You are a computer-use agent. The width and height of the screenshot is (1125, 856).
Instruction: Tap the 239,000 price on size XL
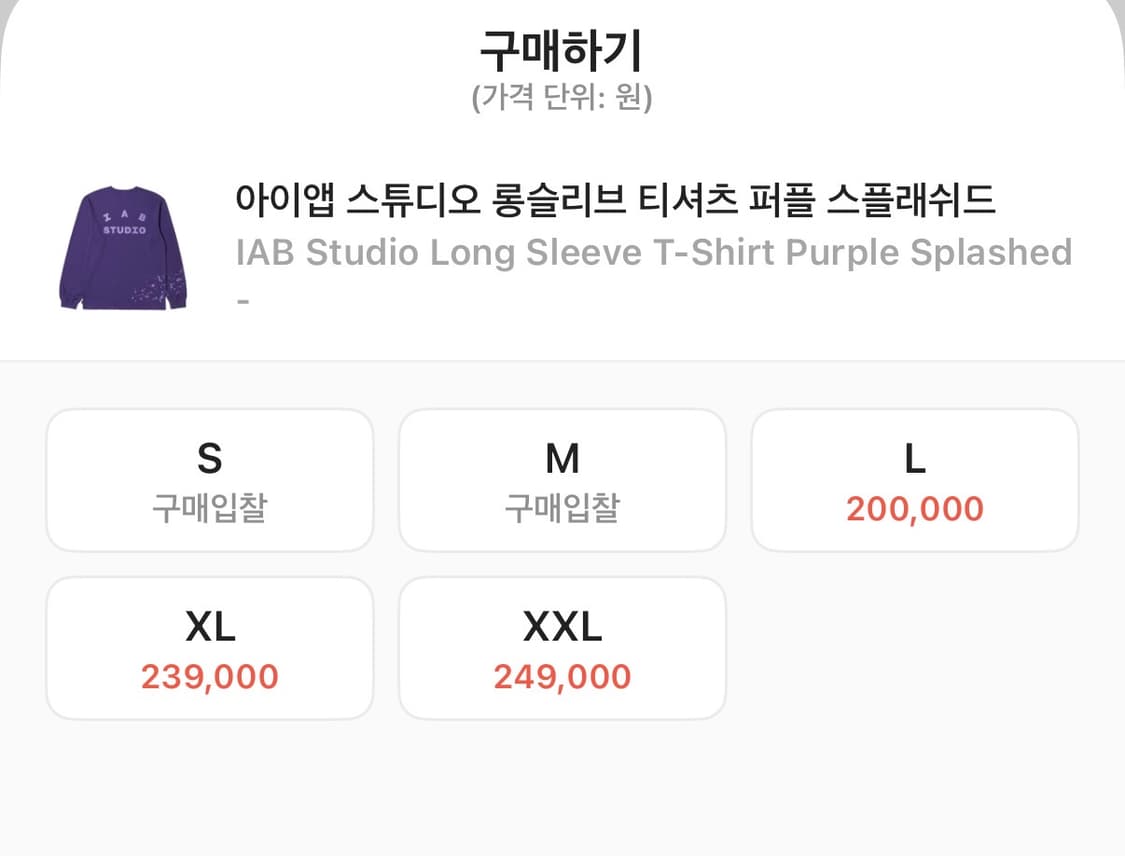point(209,676)
